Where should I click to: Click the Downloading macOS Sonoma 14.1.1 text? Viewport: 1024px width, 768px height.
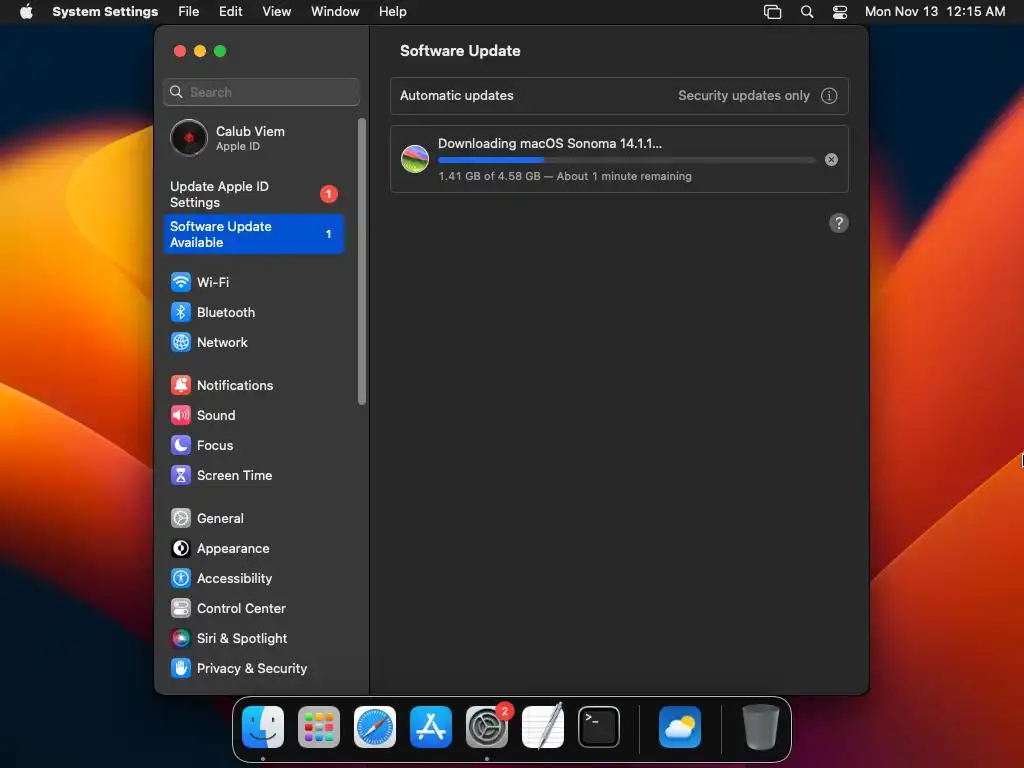pyautogui.click(x=550, y=144)
